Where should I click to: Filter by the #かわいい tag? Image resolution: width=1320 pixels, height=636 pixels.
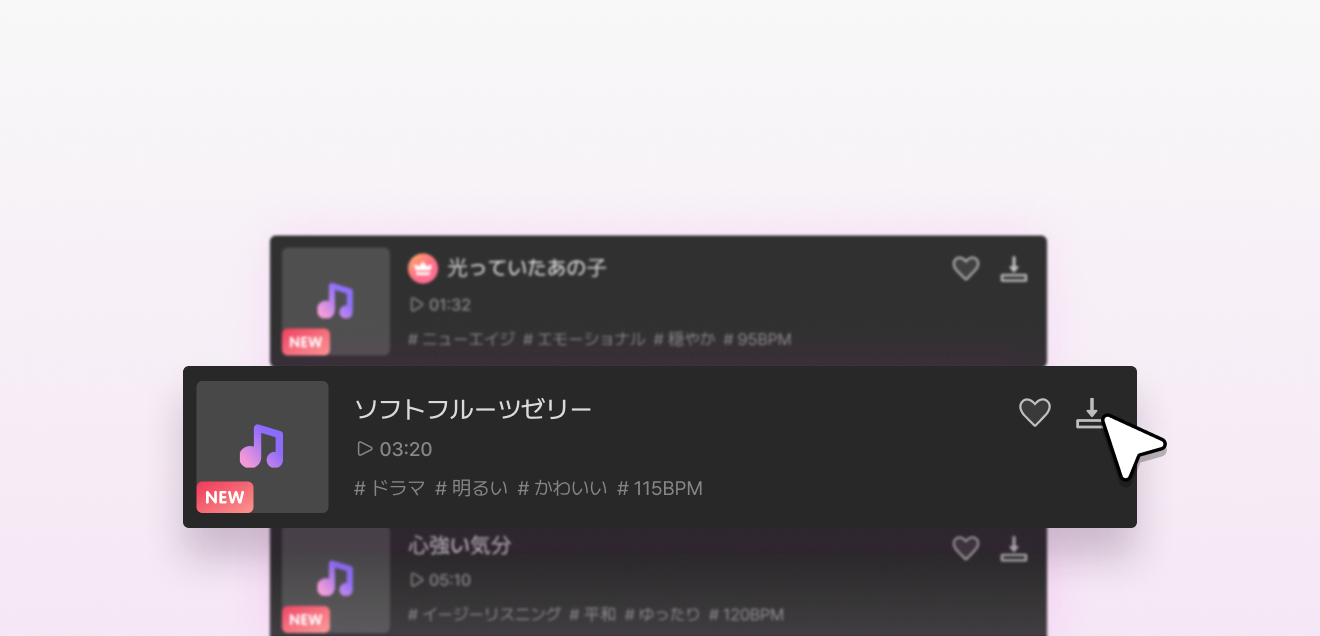pyautogui.click(x=562, y=489)
